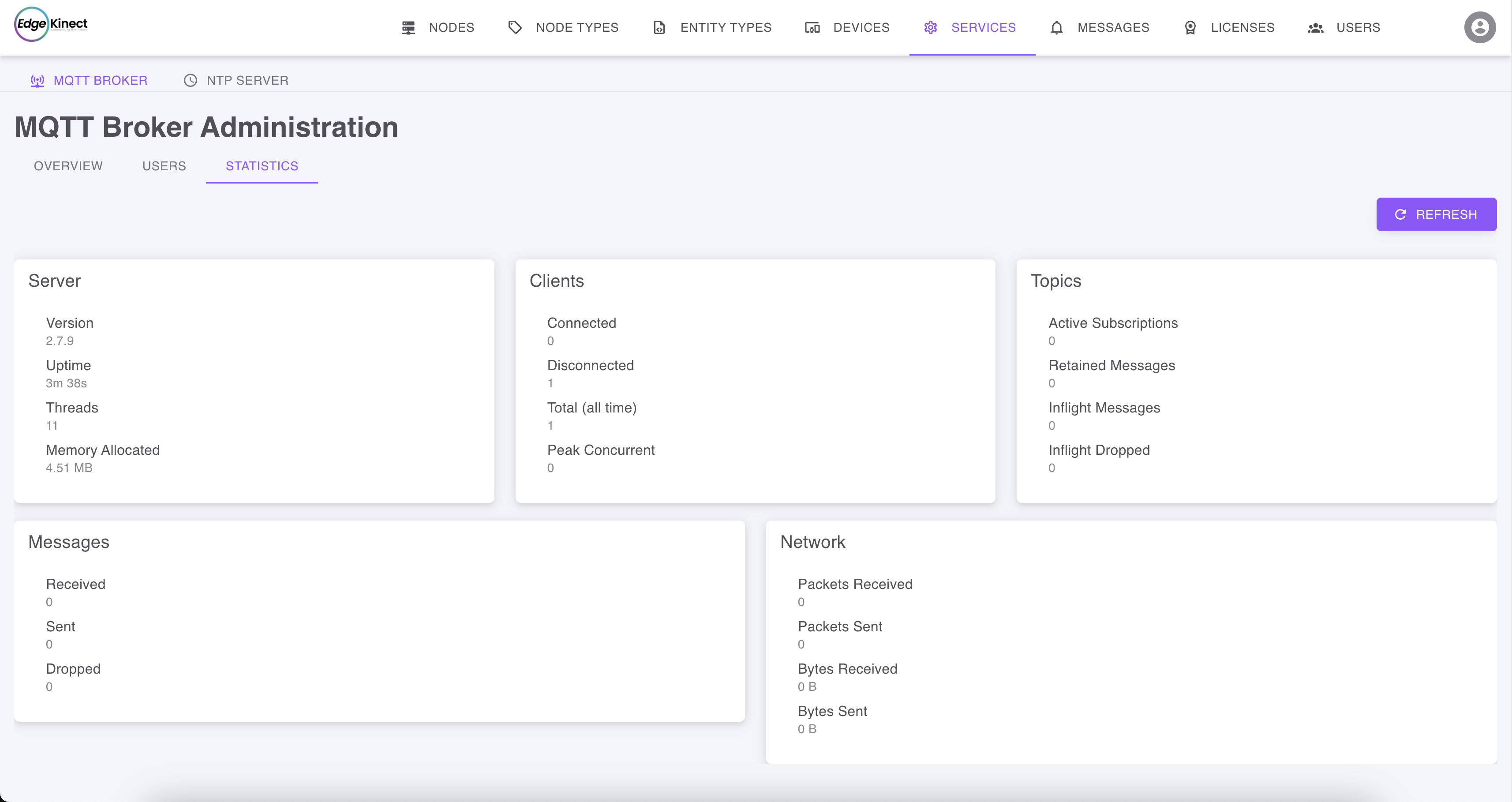Click the Active Subscriptions label
The image size is (1512, 802).
(1113, 323)
